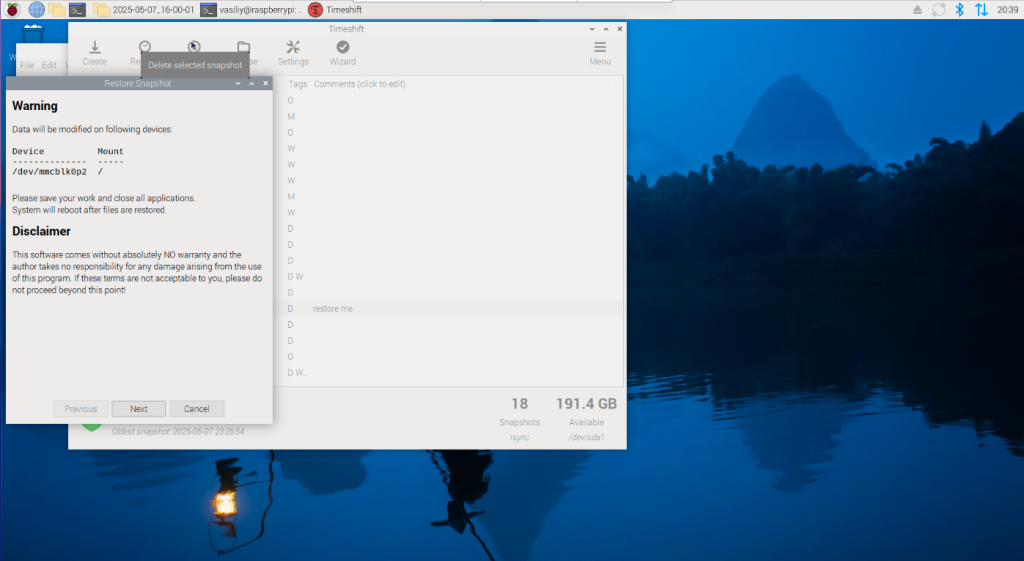Open Timeshift Settings with the tools icon

293,52
